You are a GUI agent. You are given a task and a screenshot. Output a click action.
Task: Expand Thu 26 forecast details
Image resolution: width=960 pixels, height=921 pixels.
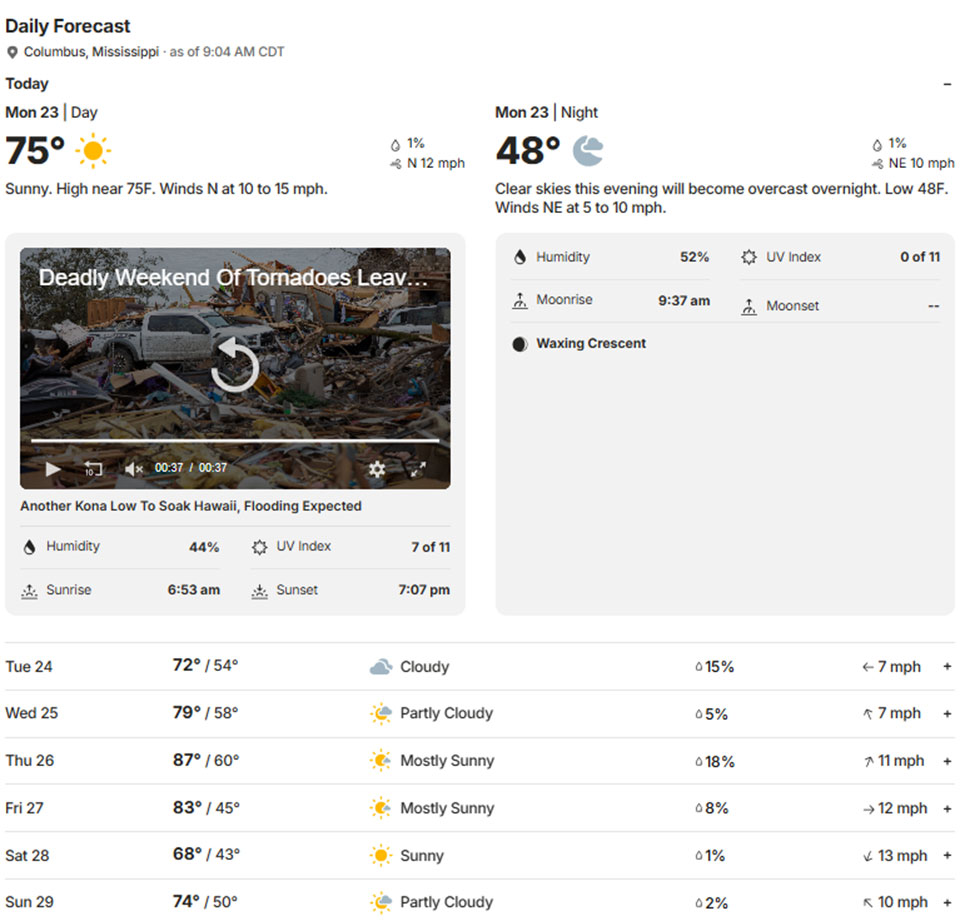click(x=947, y=761)
